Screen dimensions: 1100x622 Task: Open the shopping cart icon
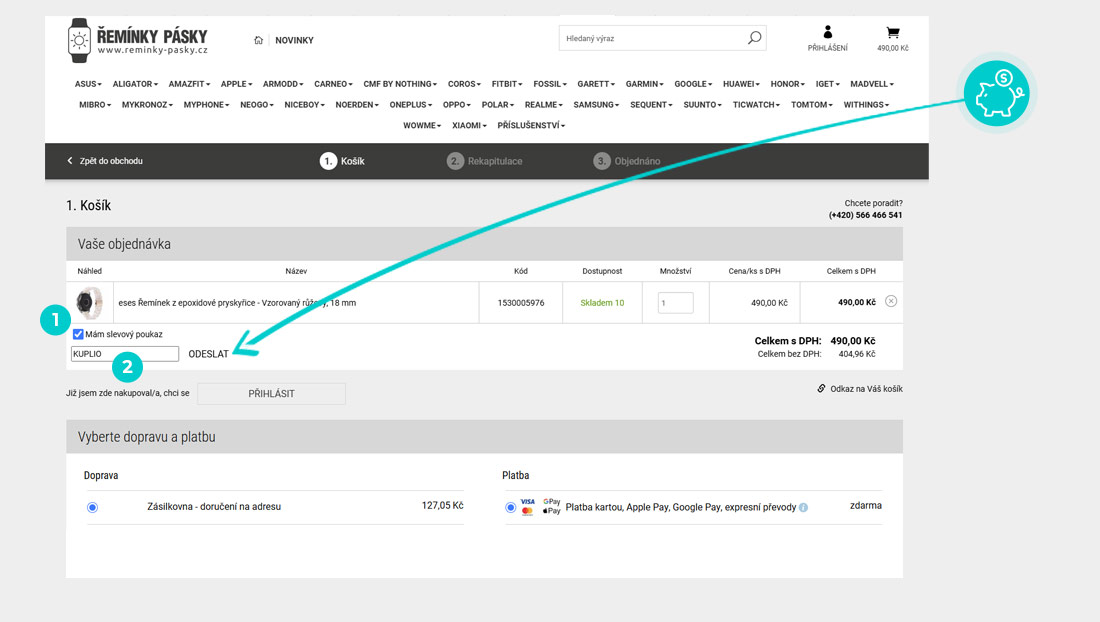click(892, 33)
